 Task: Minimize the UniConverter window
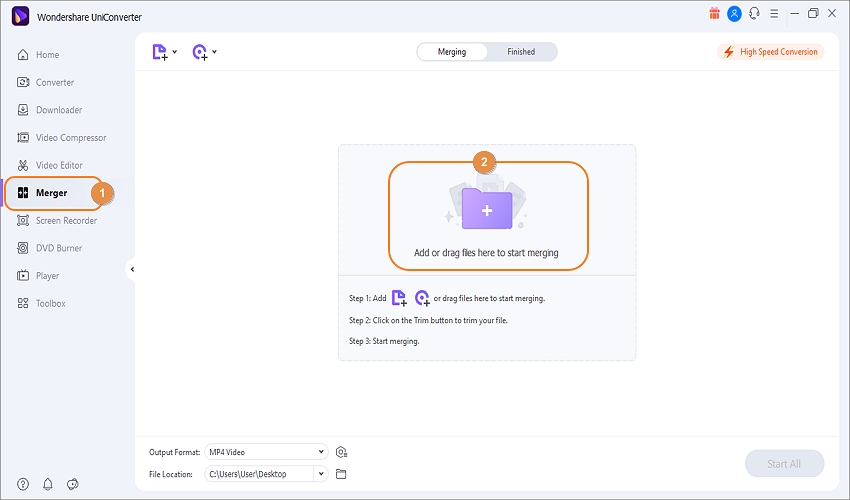click(x=795, y=14)
